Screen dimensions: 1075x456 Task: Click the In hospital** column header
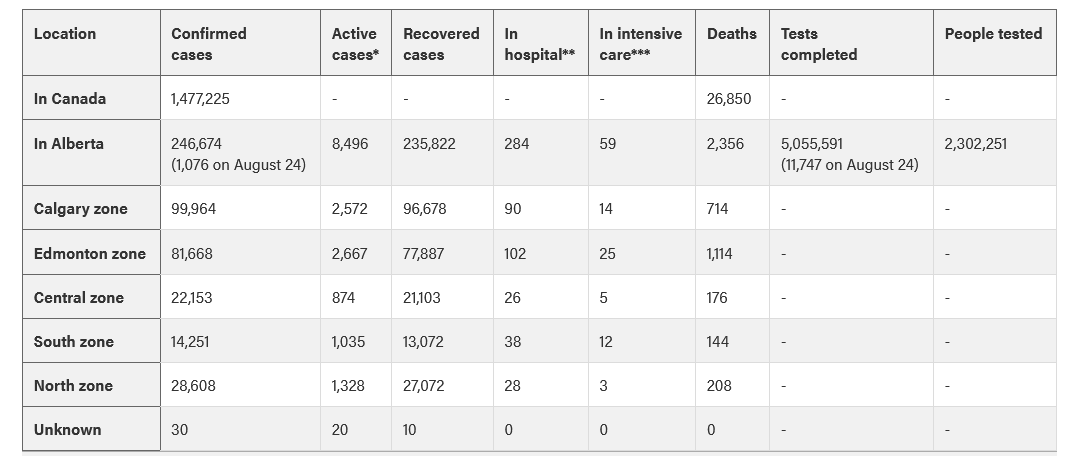click(x=540, y=44)
